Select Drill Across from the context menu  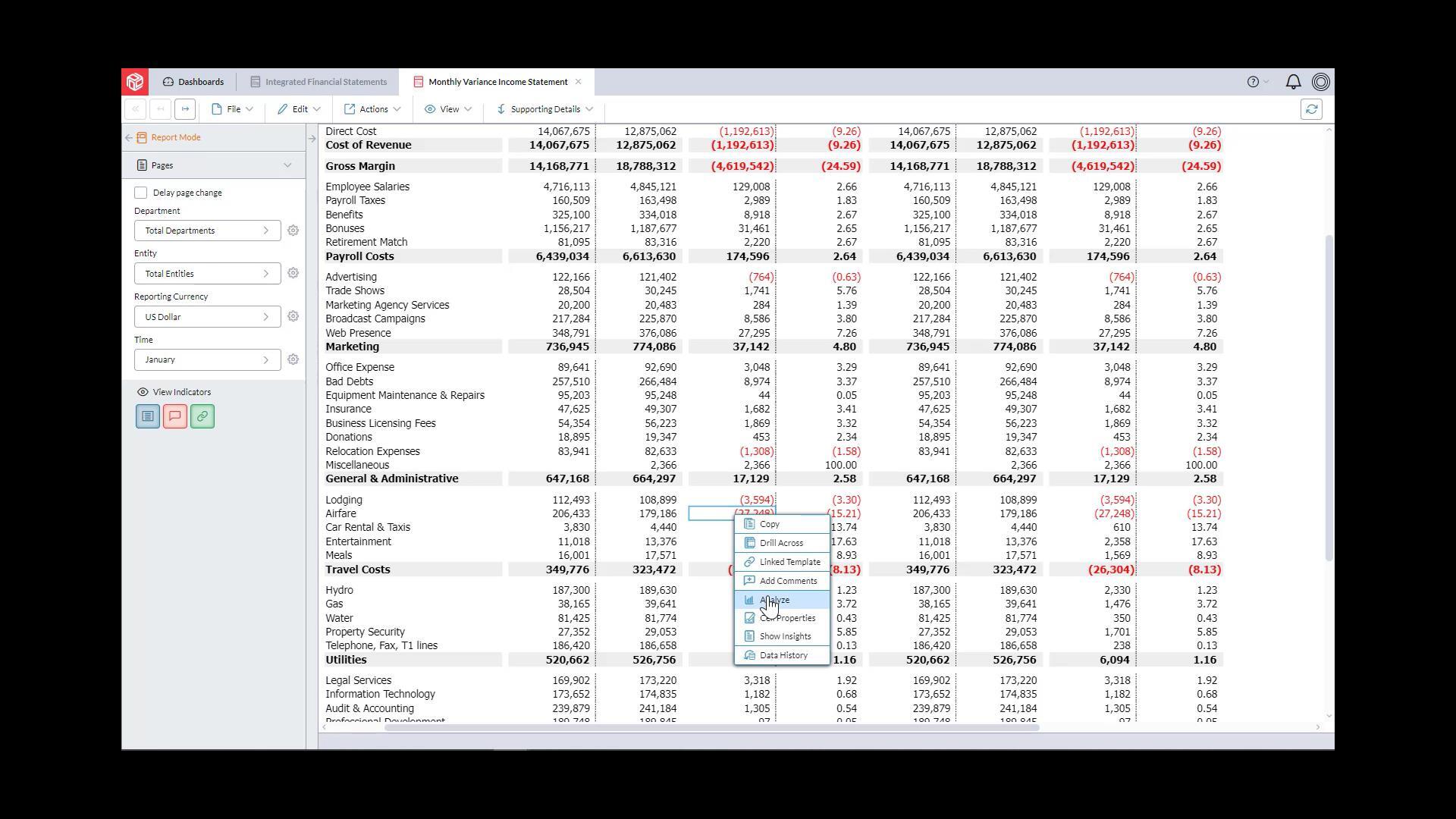click(x=781, y=542)
